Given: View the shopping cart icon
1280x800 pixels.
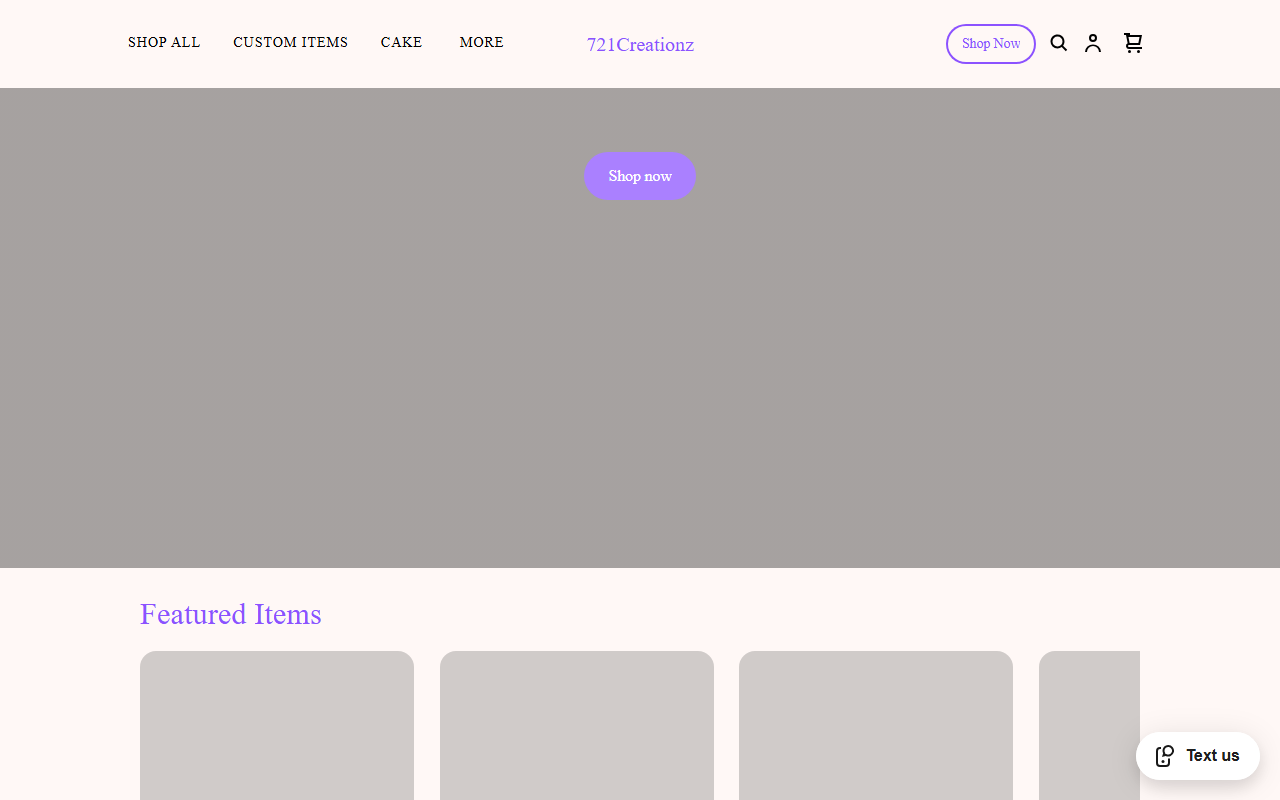Looking at the screenshot, I should (x=1133, y=43).
